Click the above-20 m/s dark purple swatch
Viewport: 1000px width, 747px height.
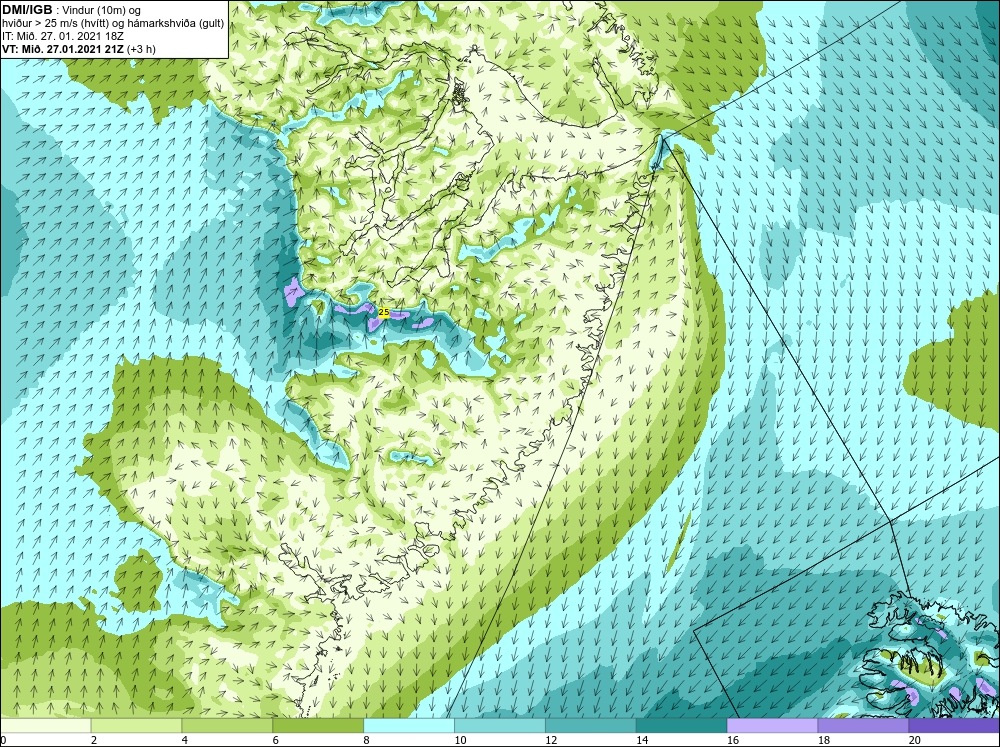[954, 725]
